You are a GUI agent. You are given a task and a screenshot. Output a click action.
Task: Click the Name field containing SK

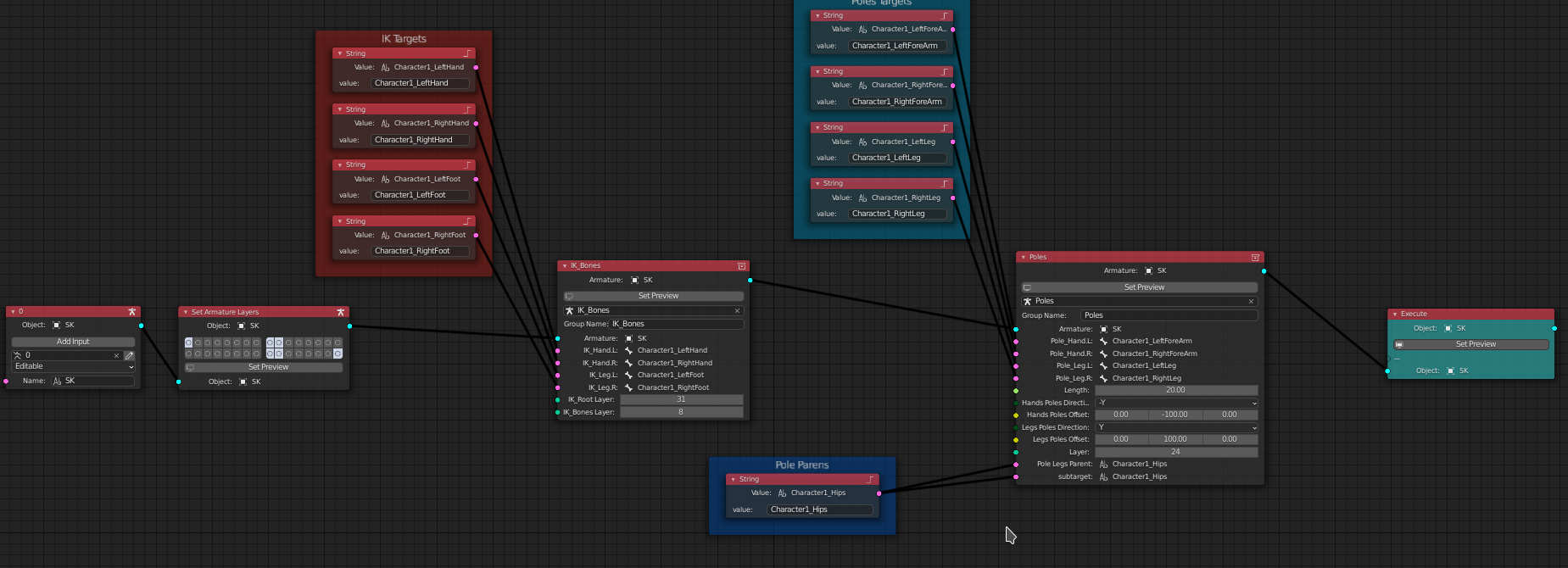[92, 381]
